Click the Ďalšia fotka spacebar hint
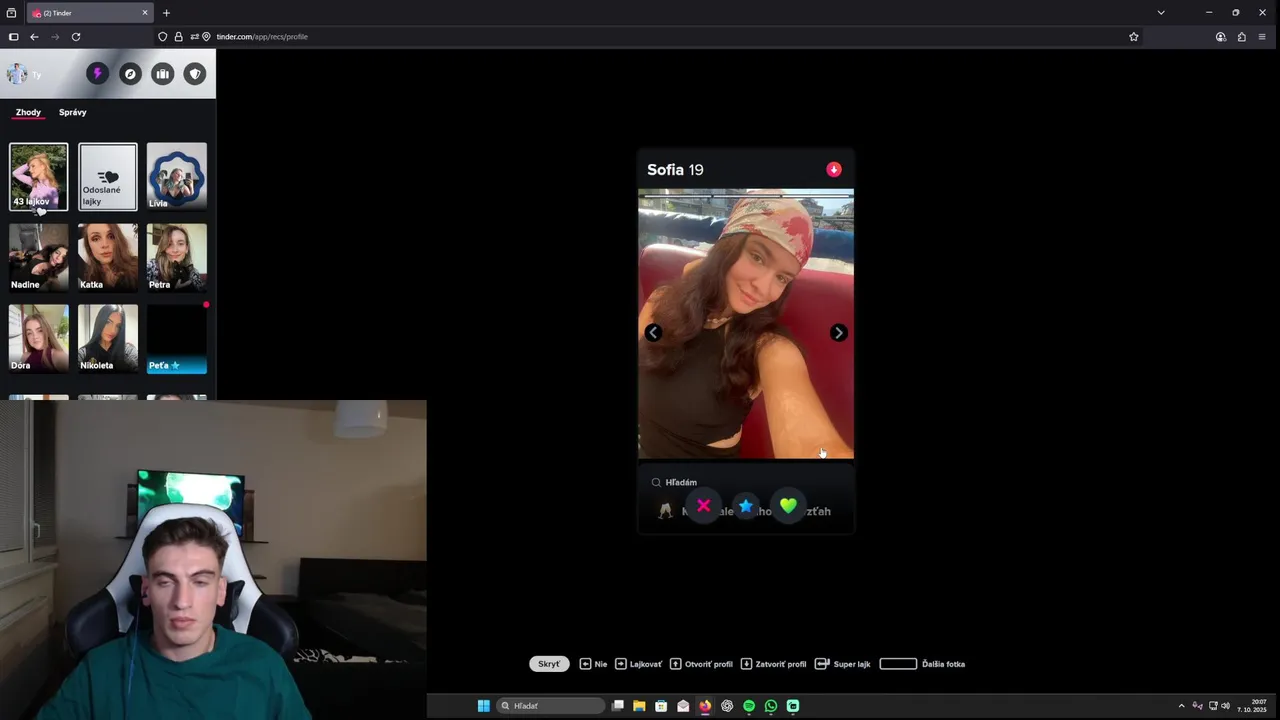This screenshot has height=720, width=1280. click(x=922, y=664)
